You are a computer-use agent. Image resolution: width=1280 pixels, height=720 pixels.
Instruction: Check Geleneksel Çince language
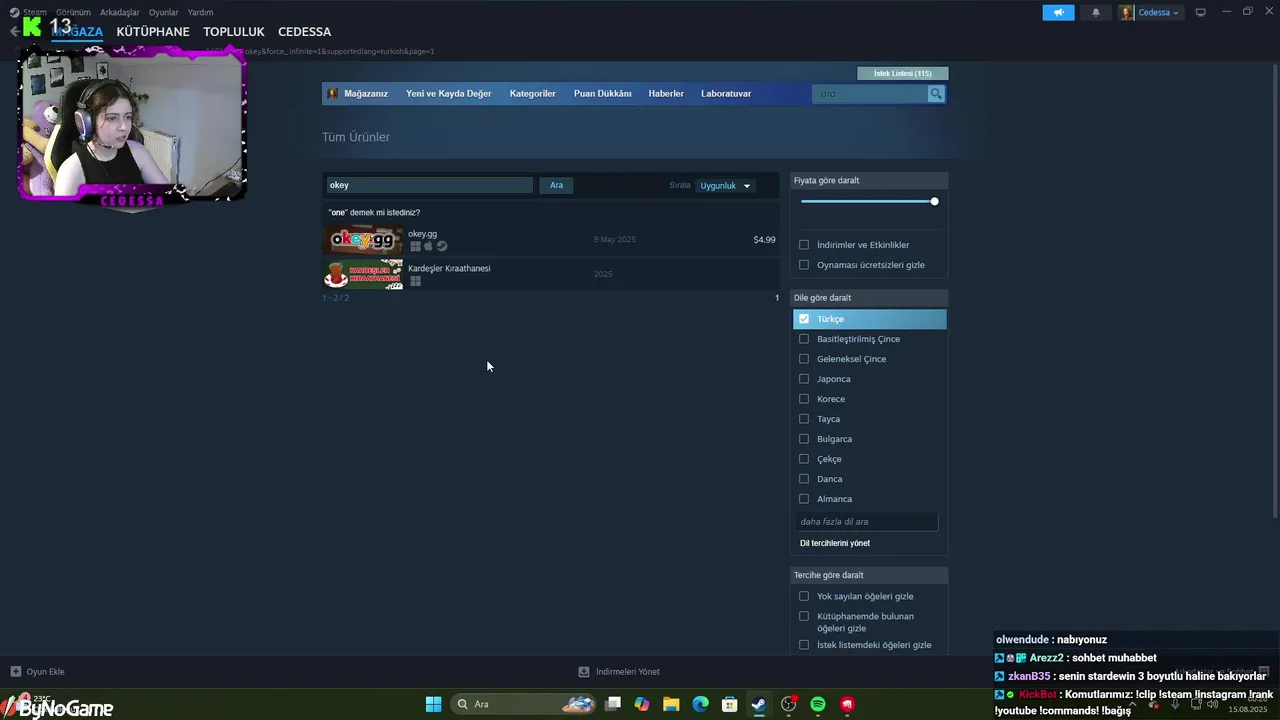point(804,359)
